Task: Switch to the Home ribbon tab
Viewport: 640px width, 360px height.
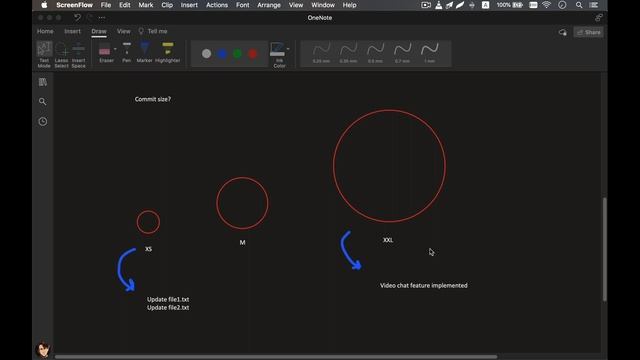Action: (45, 31)
